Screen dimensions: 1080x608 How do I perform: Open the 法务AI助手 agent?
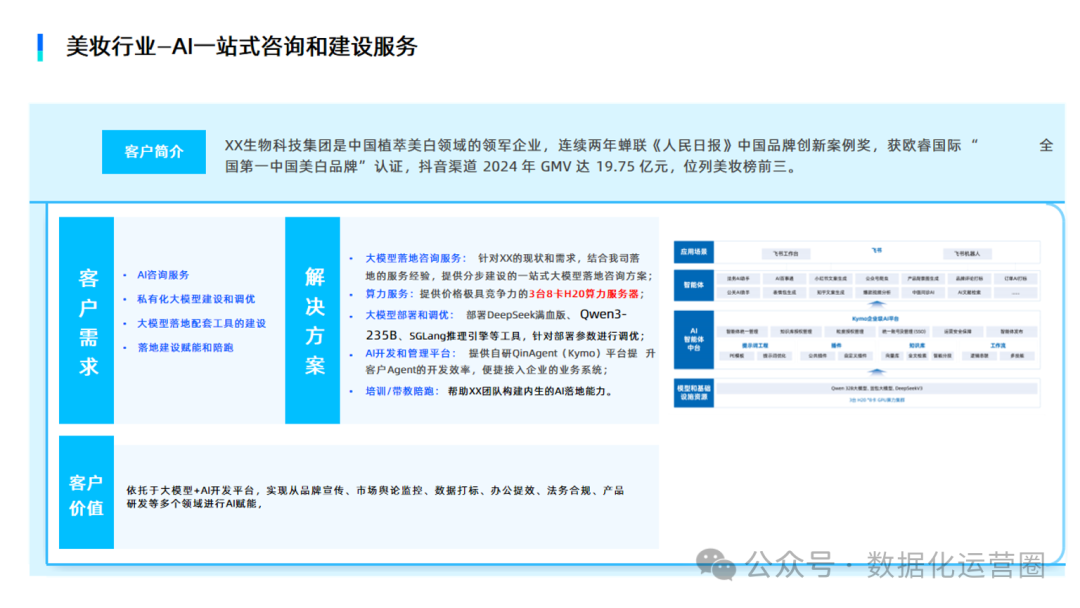click(739, 277)
